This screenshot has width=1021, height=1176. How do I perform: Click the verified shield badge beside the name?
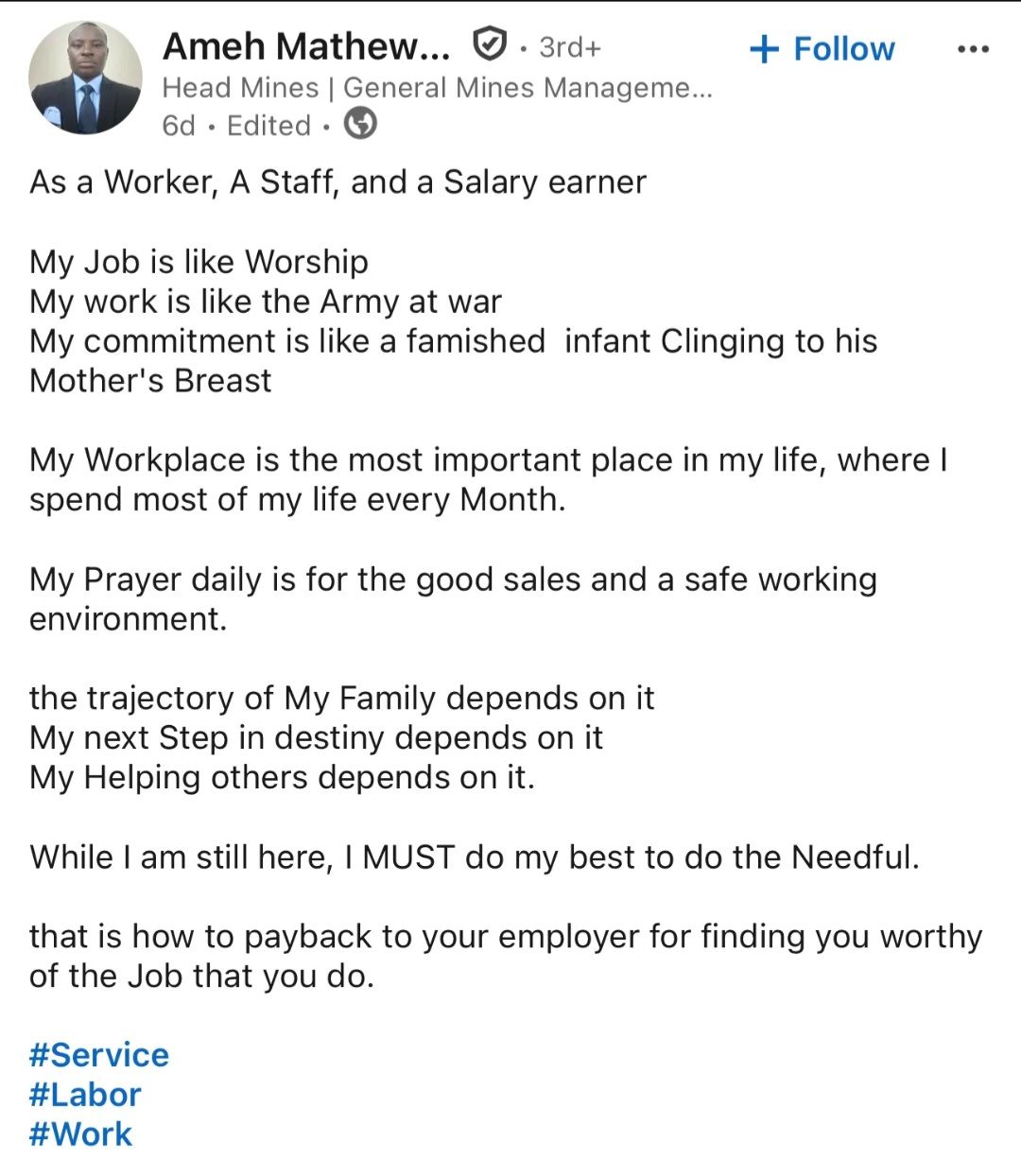489,44
